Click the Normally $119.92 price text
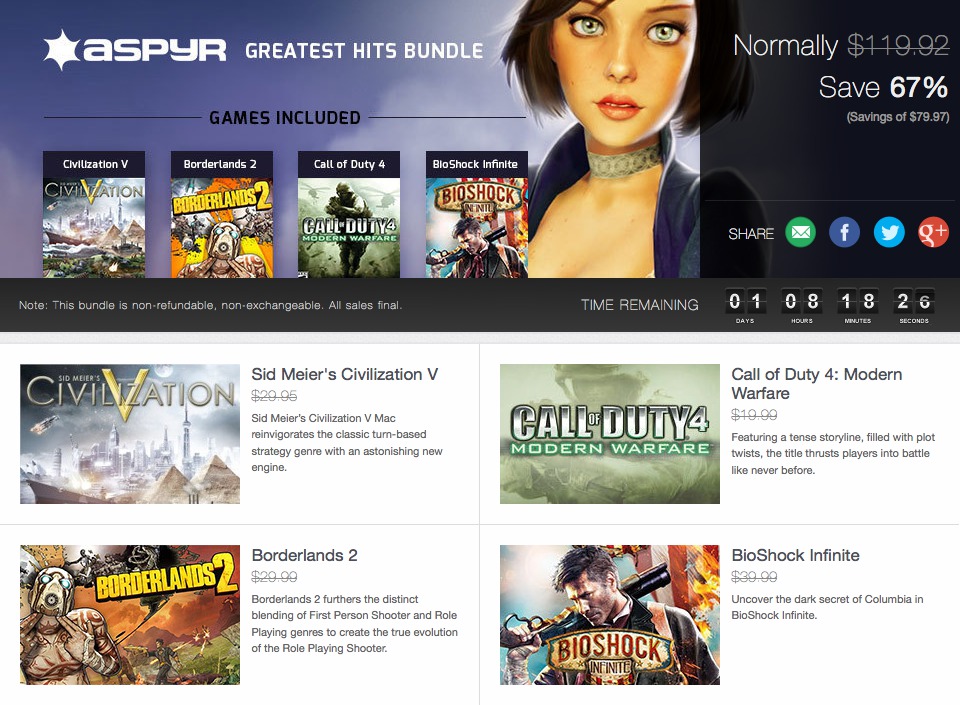This screenshot has height=705, width=960. coord(841,45)
